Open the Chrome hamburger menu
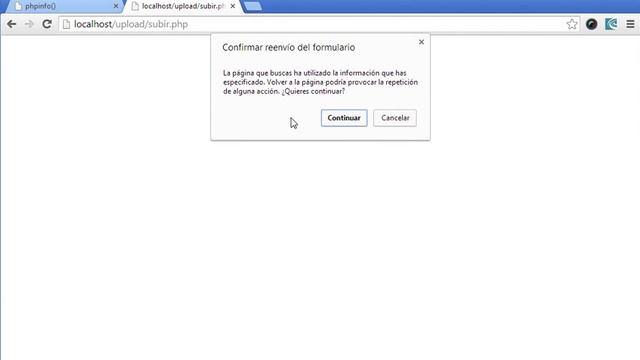This screenshot has width=640, height=360. [630, 24]
